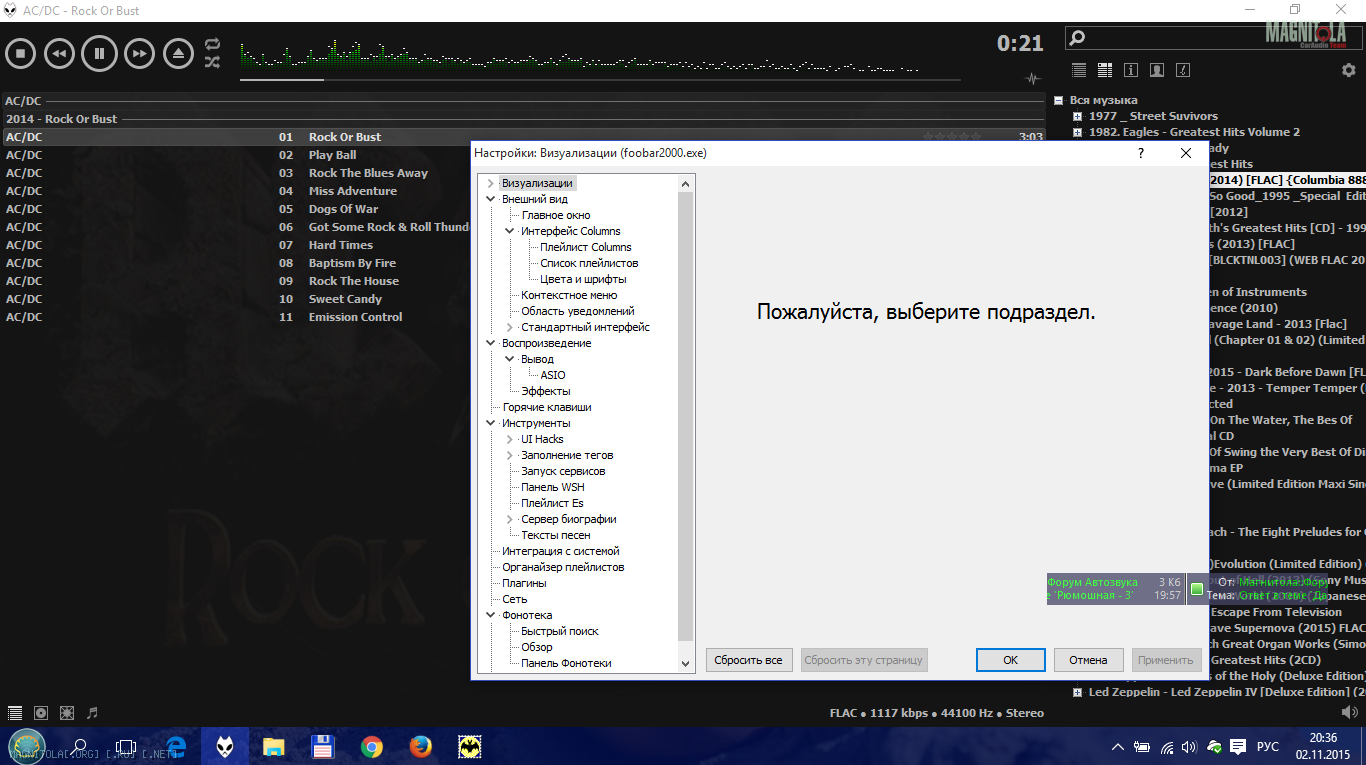Screen dimensions: 1366x765
Task: Expand the Визуализации tree node
Action: [x=490, y=183]
